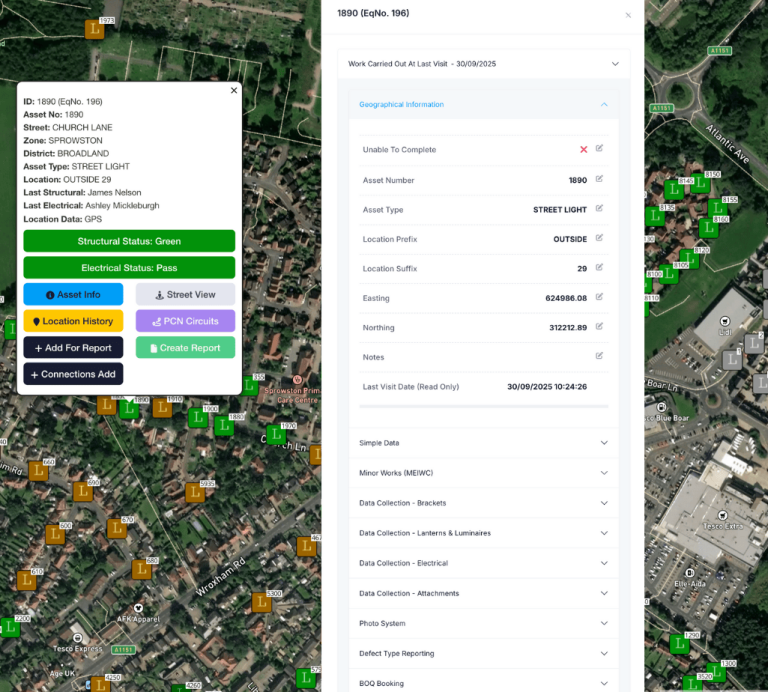
Task: Expand the Simple Data section
Action: coord(603,443)
